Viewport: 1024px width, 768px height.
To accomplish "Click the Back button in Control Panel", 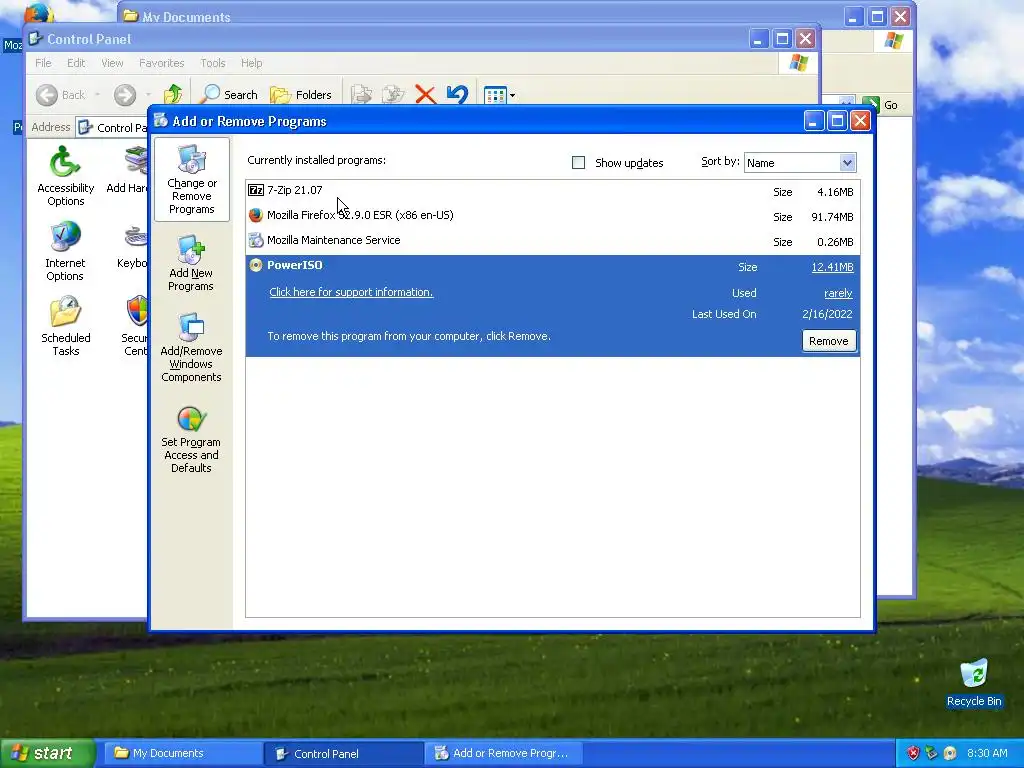I will [61, 95].
